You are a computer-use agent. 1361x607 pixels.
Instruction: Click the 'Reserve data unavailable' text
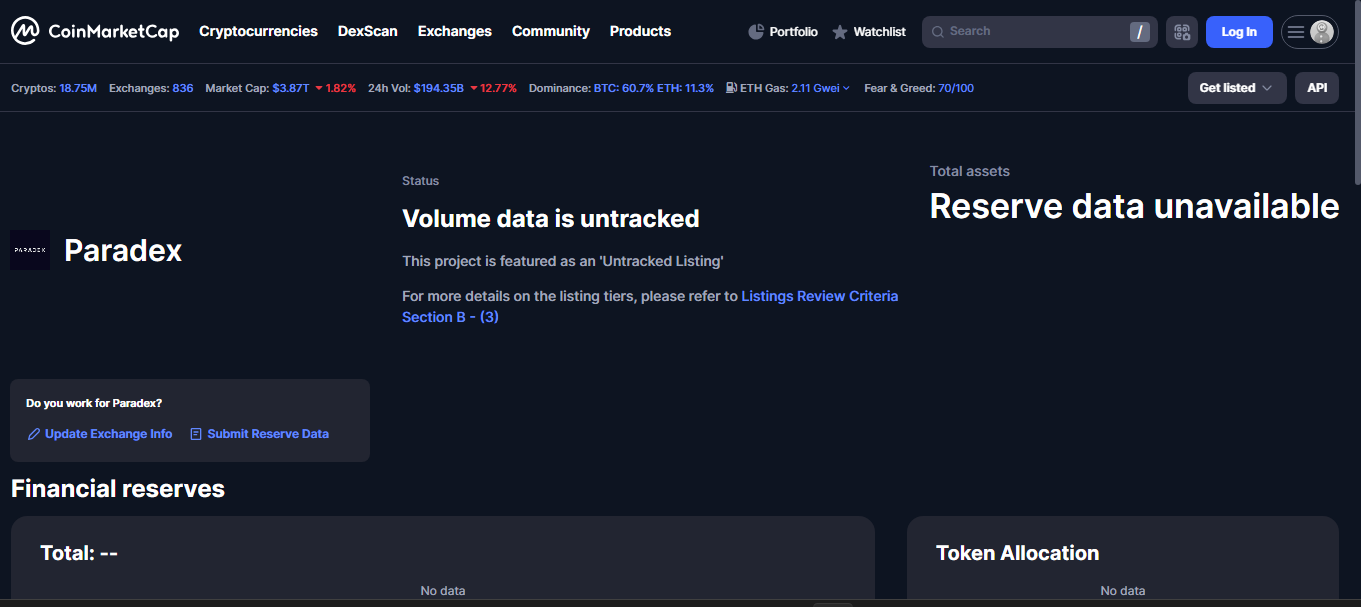coord(1134,206)
